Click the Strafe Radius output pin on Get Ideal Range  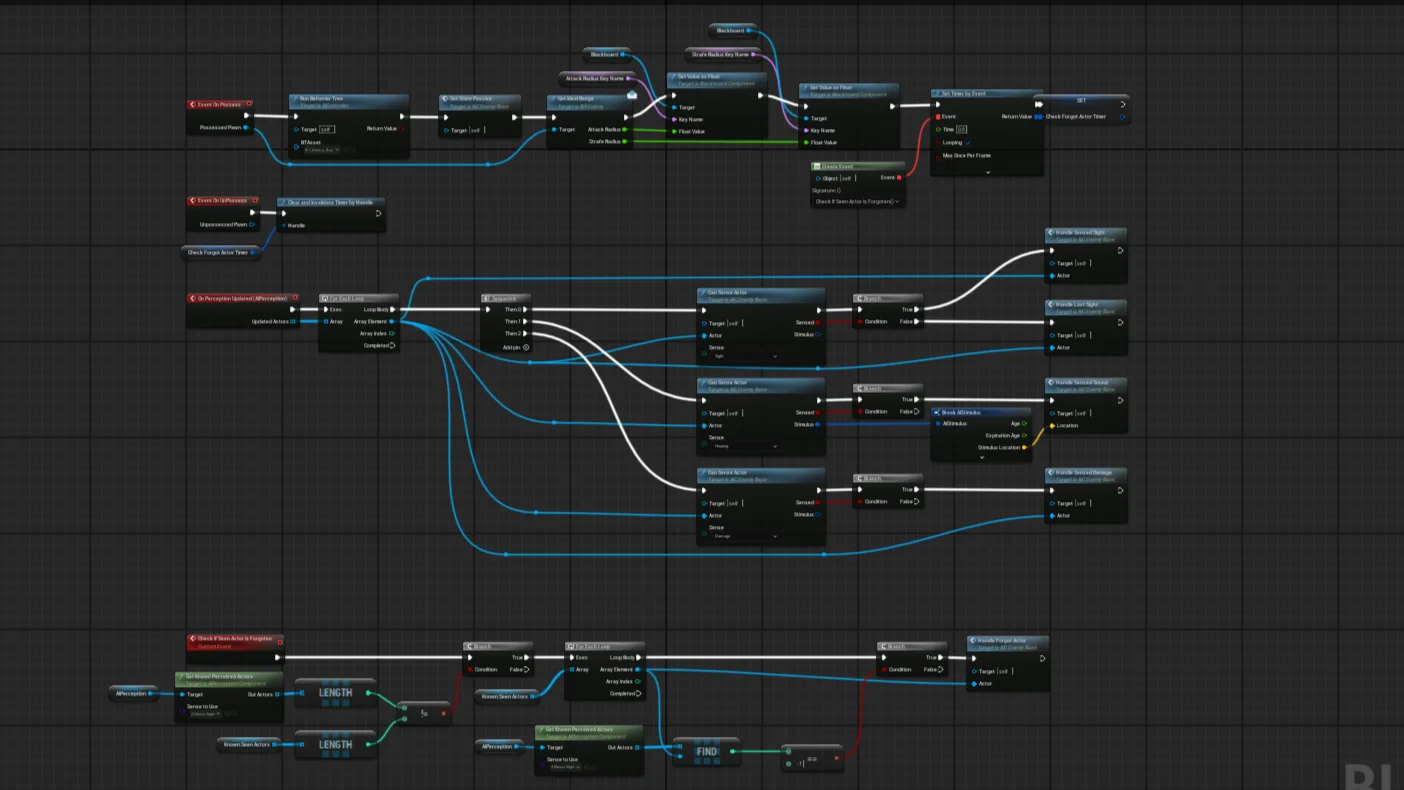[x=625, y=142]
